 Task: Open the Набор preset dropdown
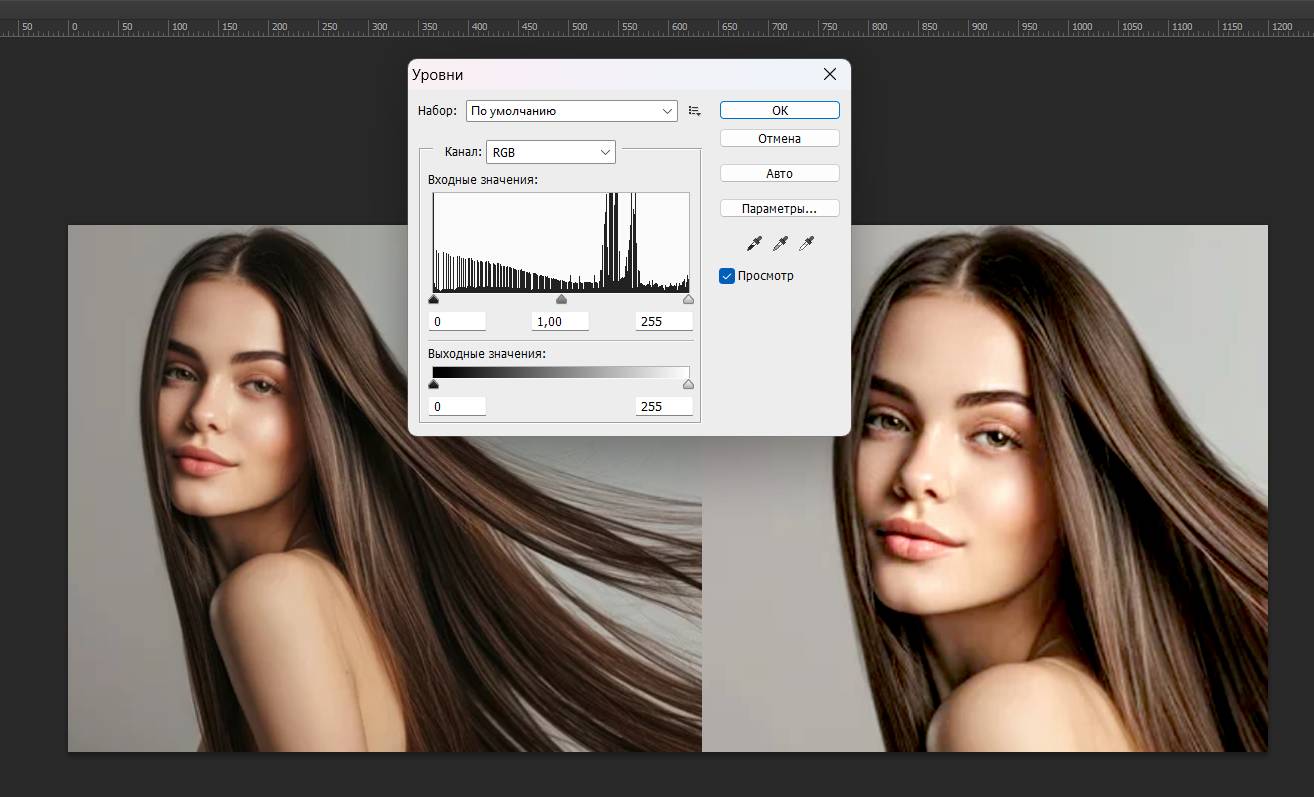(x=571, y=111)
